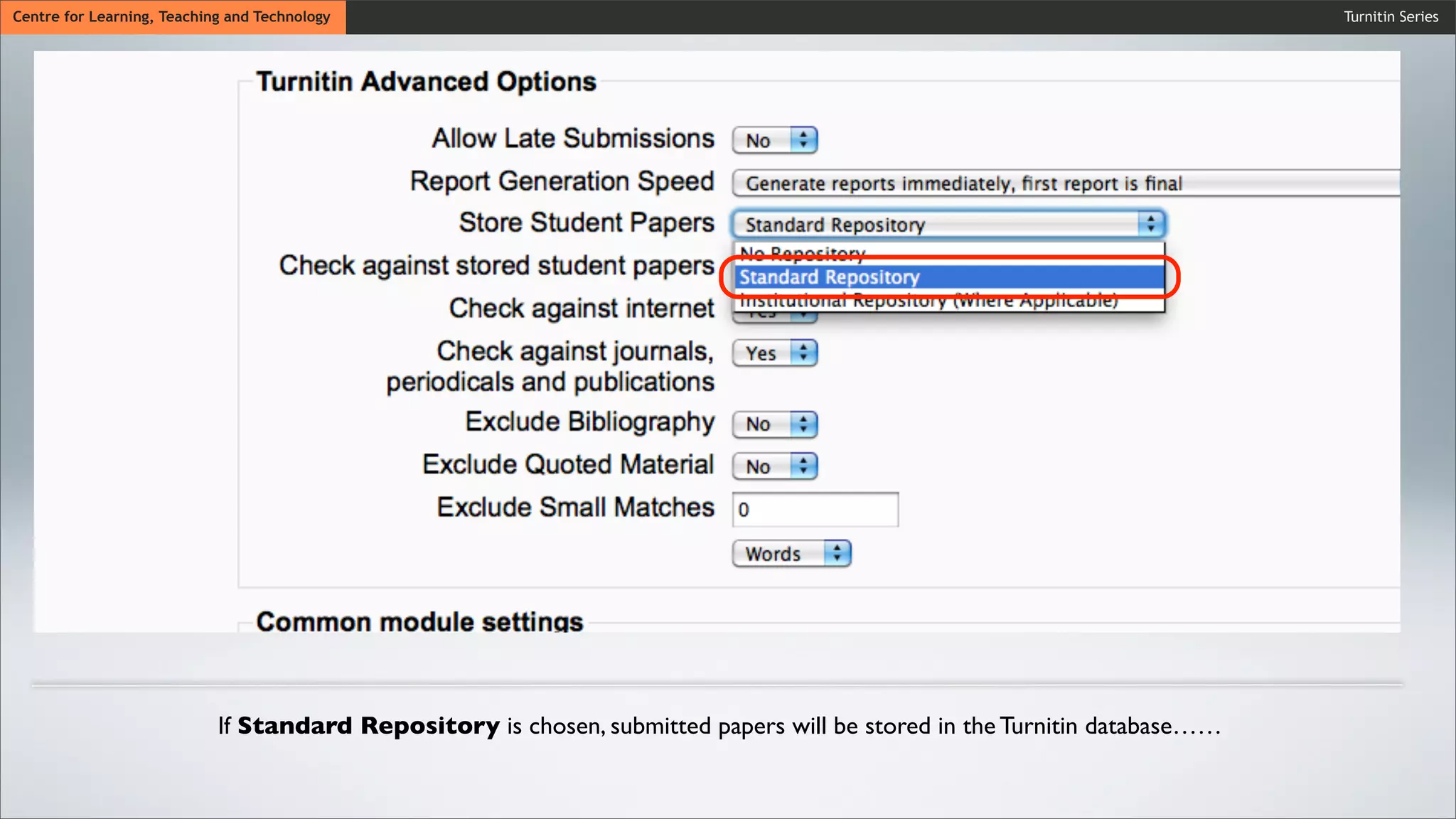
Task: Click the Store Student Papers dropdown arrows
Action: (1150, 225)
